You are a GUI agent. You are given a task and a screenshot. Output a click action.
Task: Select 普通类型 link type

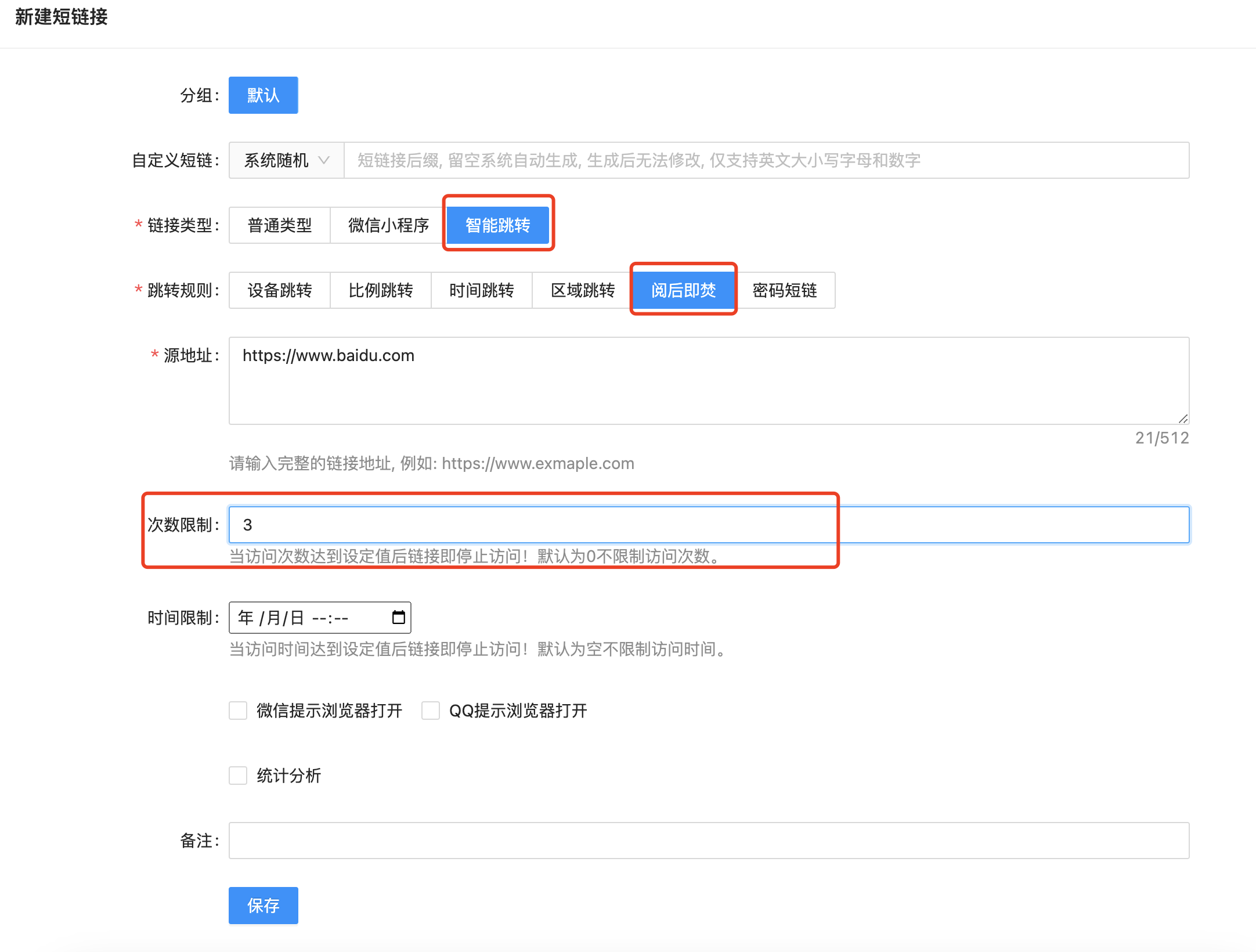[x=280, y=225]
